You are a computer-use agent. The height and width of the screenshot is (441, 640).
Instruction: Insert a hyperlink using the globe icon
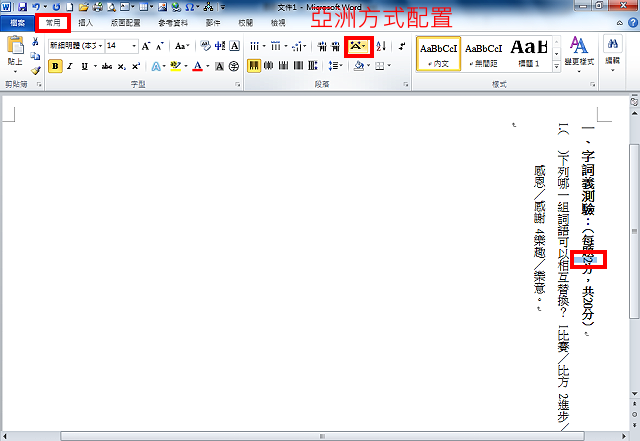point(176,7)
